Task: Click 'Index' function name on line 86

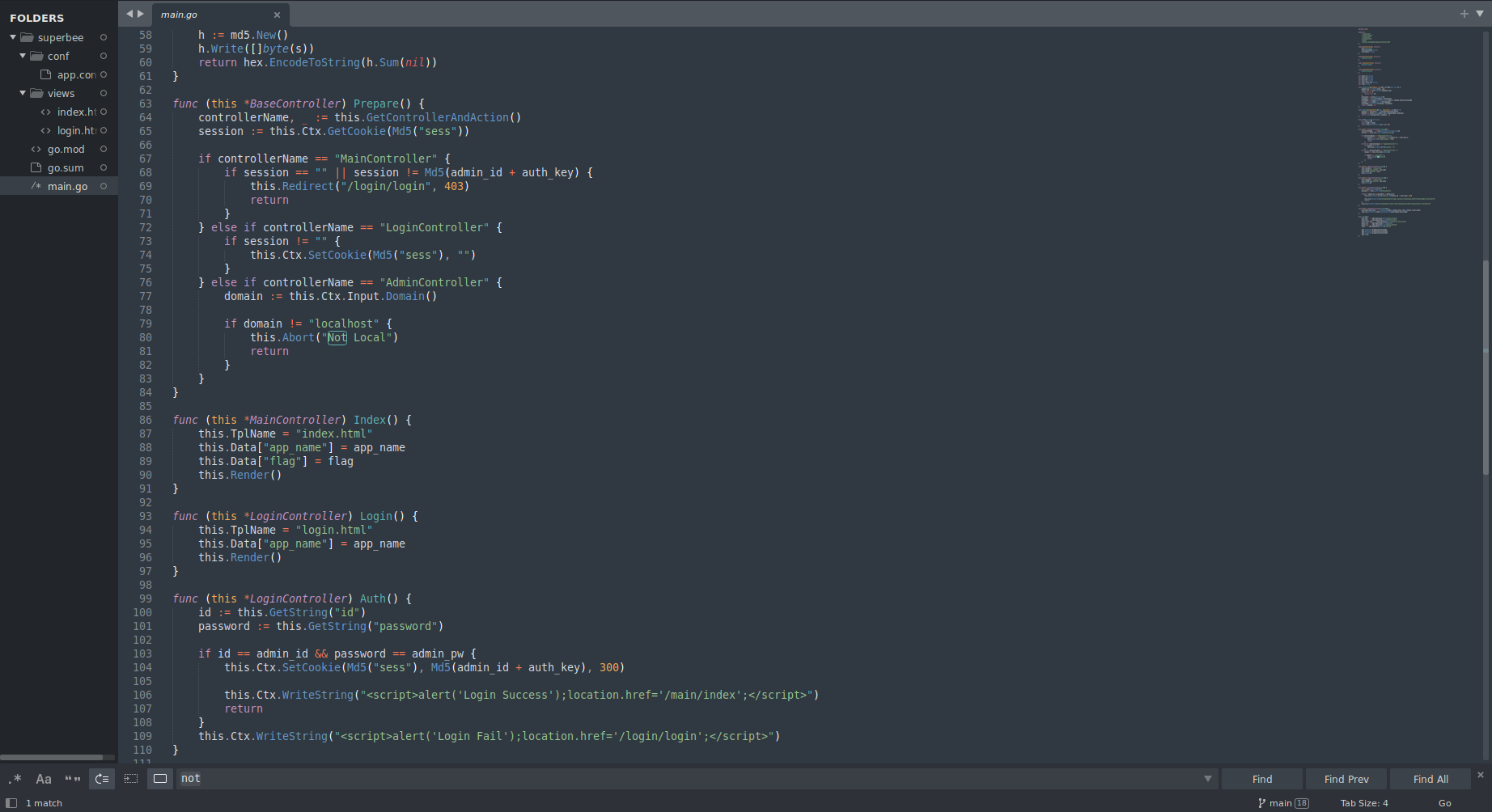Action: pyautogui.click(x=370, y=420)
